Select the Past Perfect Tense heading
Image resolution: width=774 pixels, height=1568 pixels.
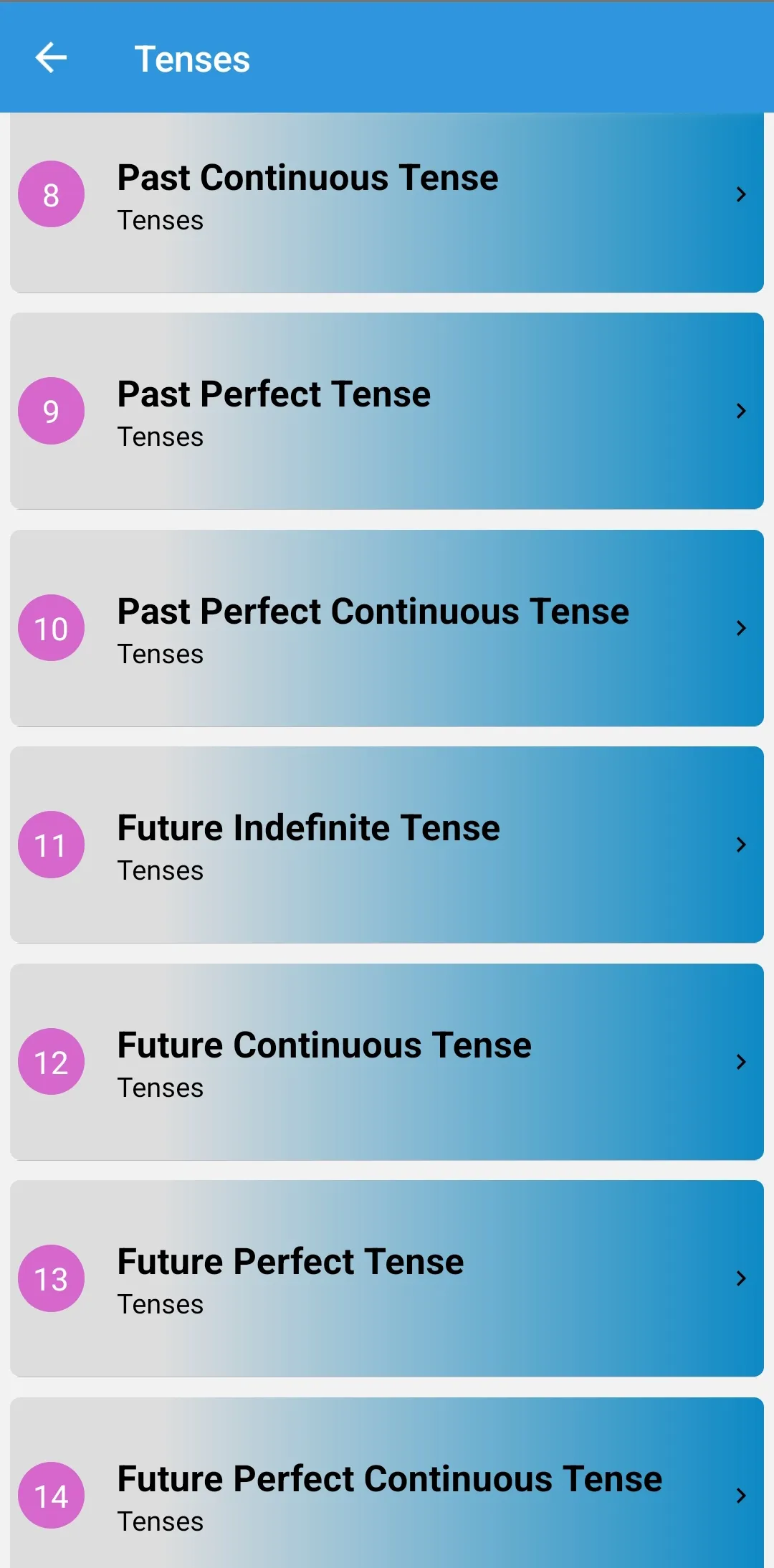(x=274, y=394)
